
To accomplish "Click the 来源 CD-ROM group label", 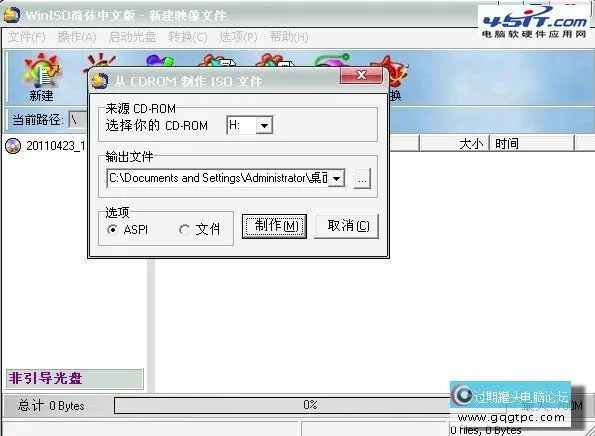I will tap(140, 109).
